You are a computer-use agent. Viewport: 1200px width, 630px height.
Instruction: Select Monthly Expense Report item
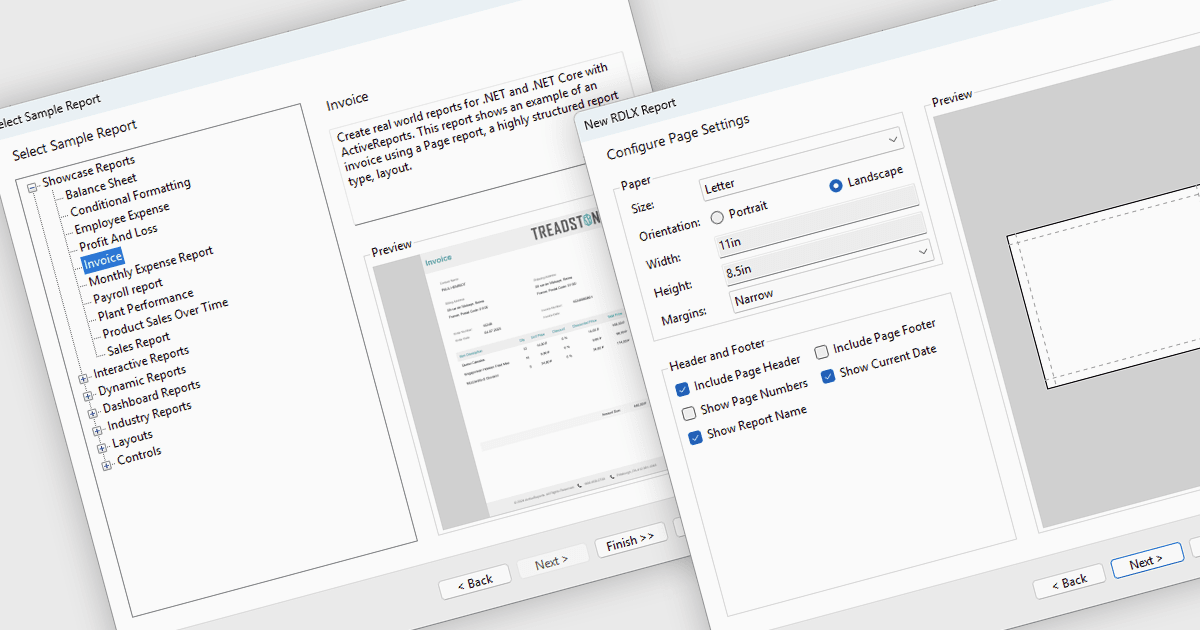point(151,267)
